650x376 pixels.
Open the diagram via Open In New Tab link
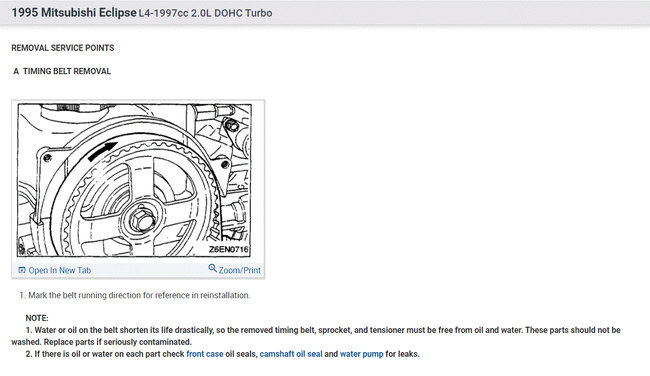tap(60, 270)
